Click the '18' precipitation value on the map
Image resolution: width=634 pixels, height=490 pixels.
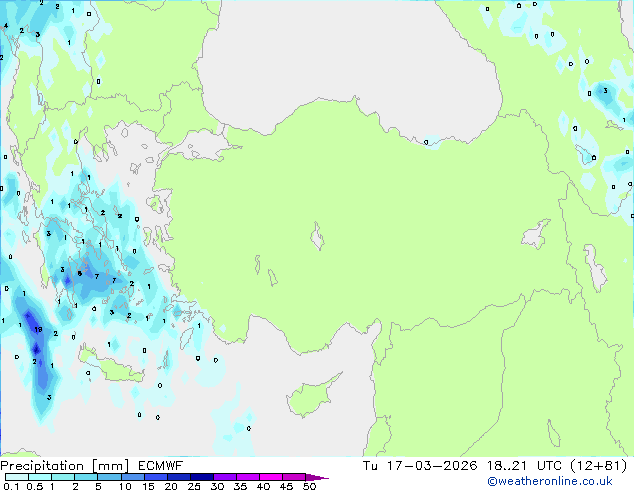38,329
